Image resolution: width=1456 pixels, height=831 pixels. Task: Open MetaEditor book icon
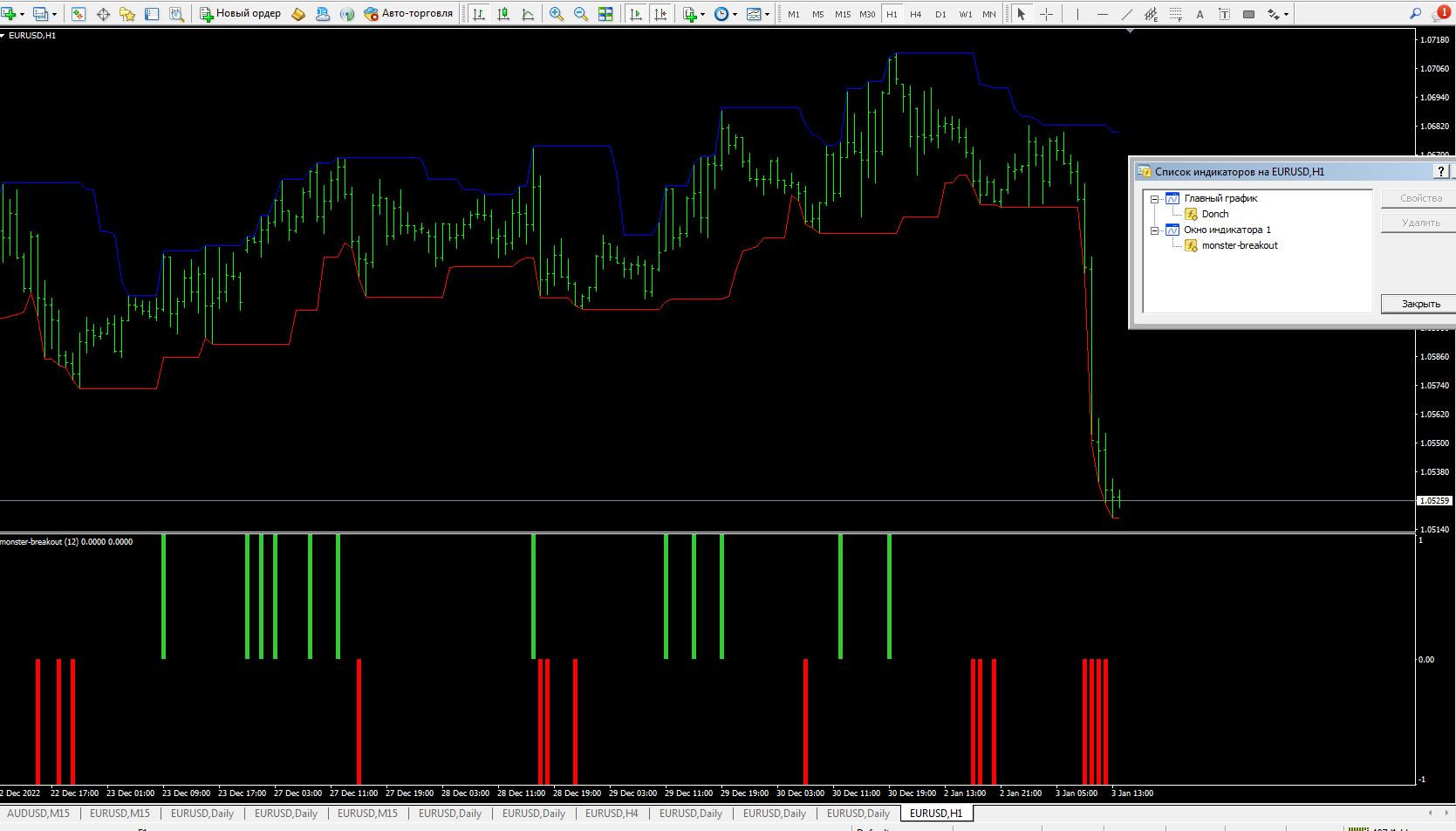click(298, 14)
